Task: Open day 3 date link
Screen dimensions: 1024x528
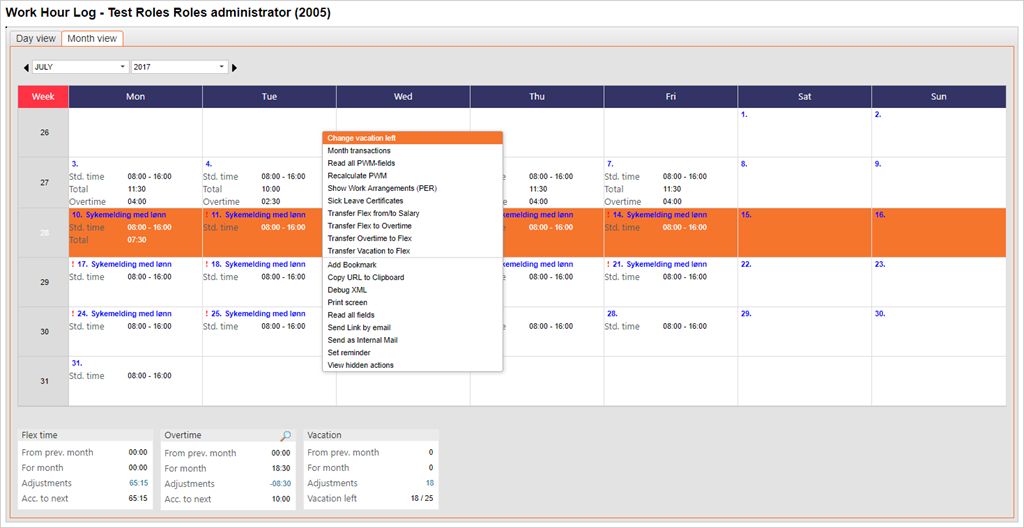Action: (x=75, y=163)
